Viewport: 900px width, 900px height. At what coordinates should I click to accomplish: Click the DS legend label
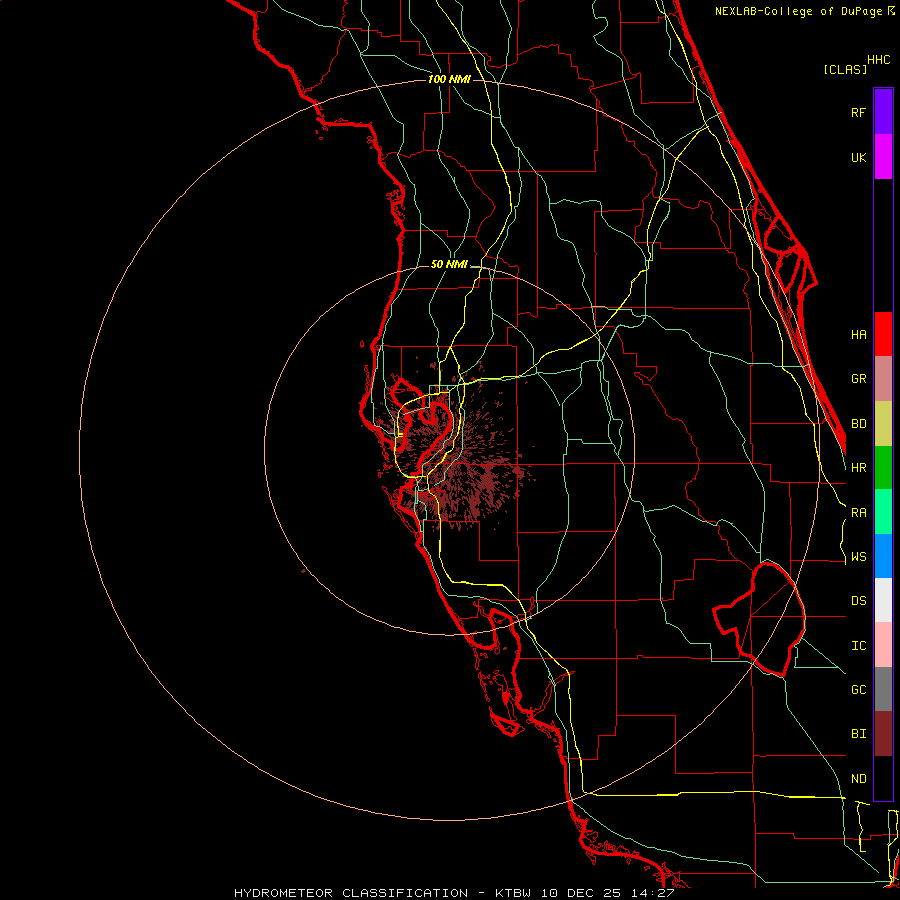tap(858, 601)
